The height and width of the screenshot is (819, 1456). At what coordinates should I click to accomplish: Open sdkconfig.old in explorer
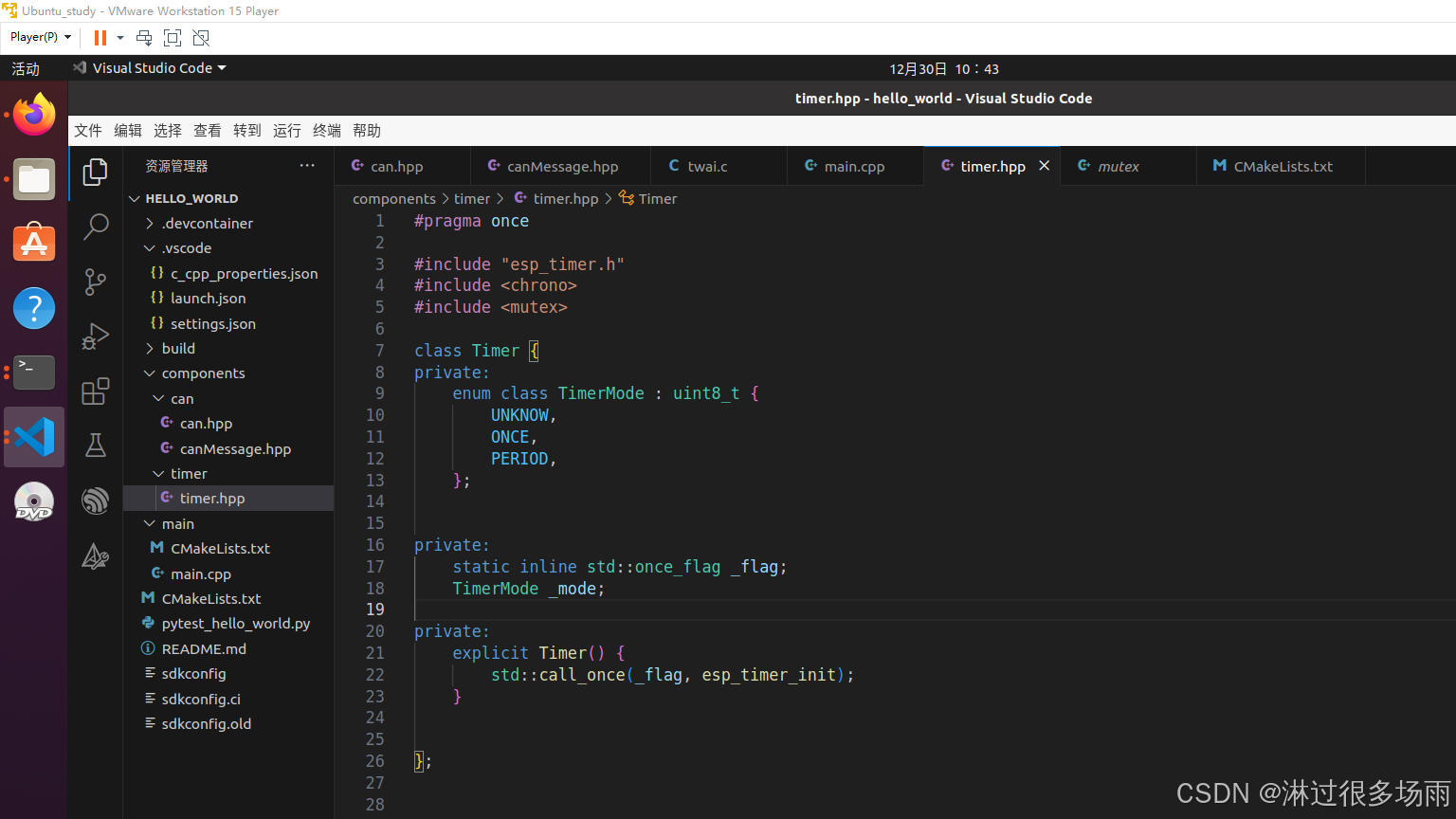pyautogui.click(x=228, y=724)
